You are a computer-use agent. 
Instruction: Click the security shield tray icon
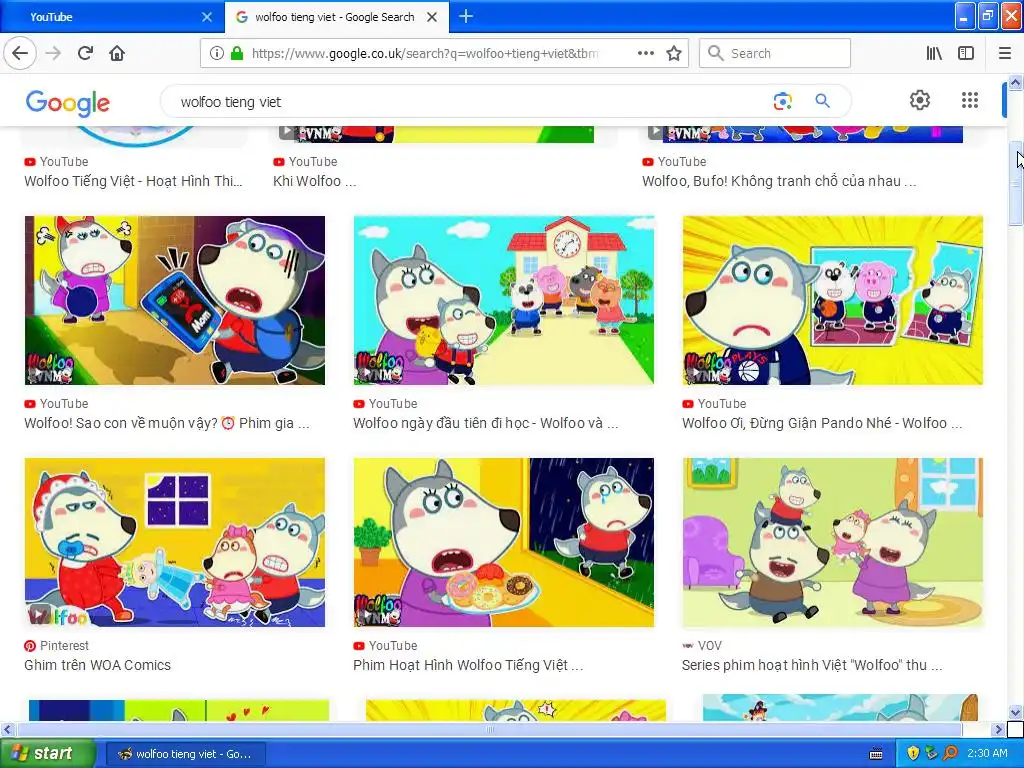[x=913, y=754]
